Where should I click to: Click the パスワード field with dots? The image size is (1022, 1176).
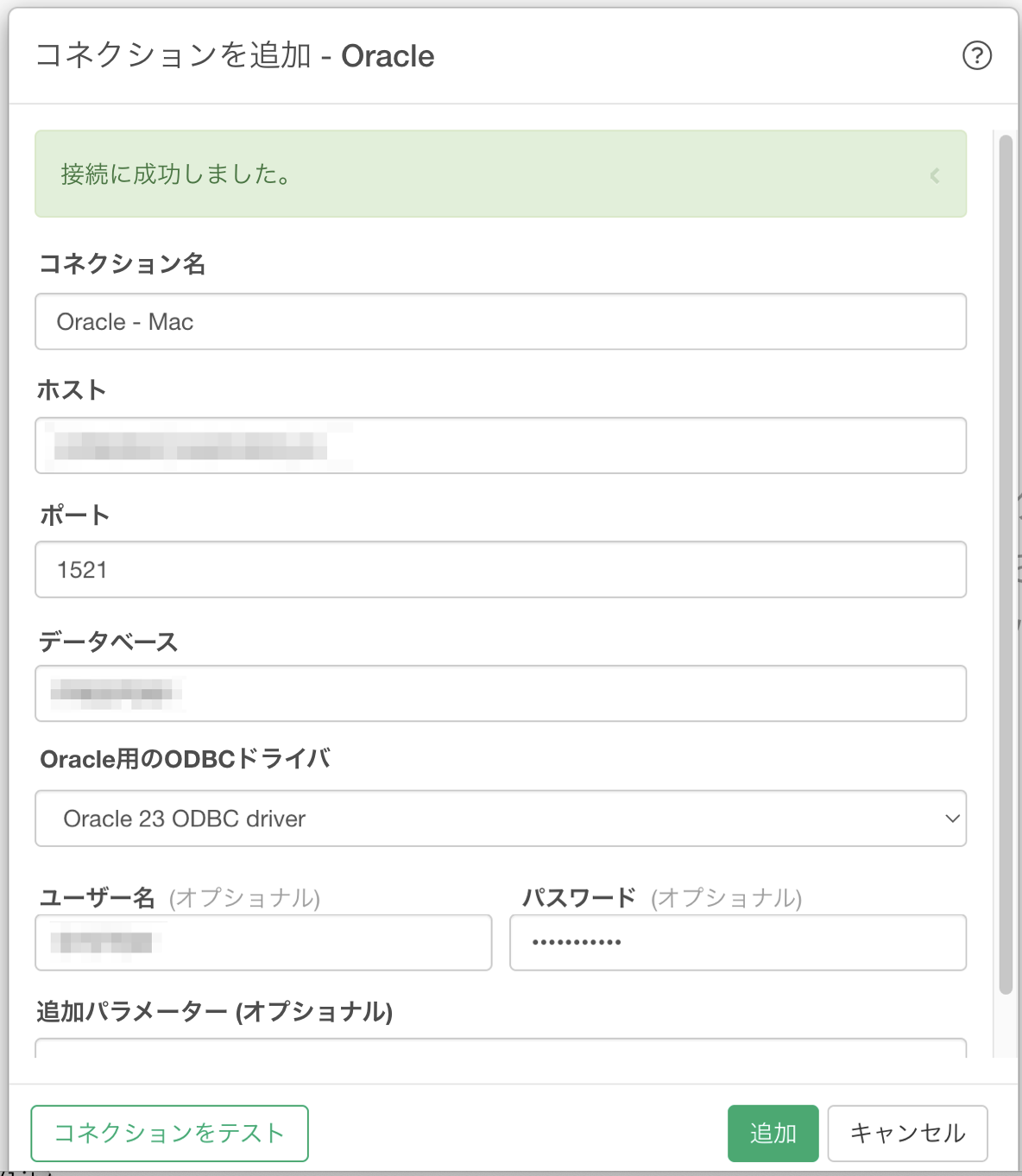click(x=738, y=943)
